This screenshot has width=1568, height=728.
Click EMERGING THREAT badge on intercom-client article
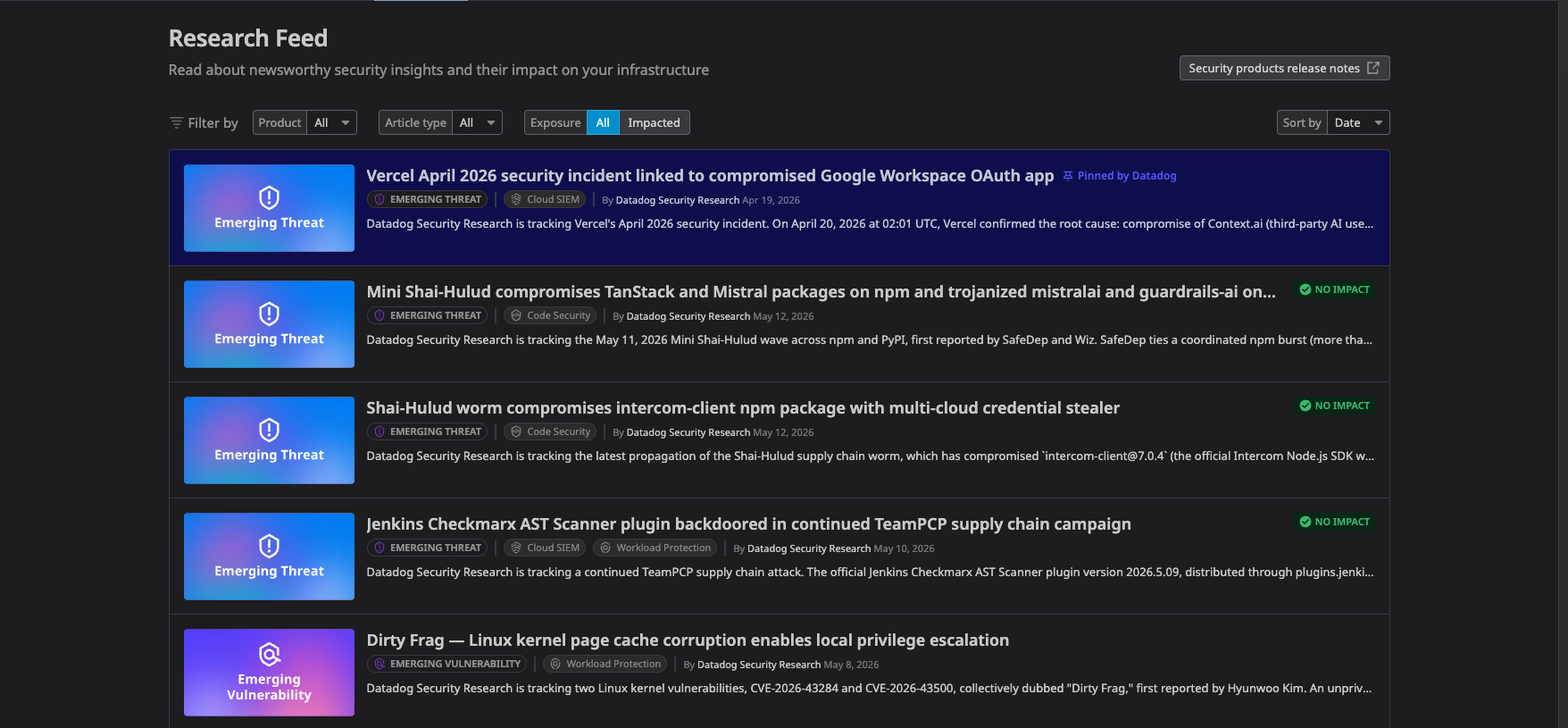coord(427,431)
